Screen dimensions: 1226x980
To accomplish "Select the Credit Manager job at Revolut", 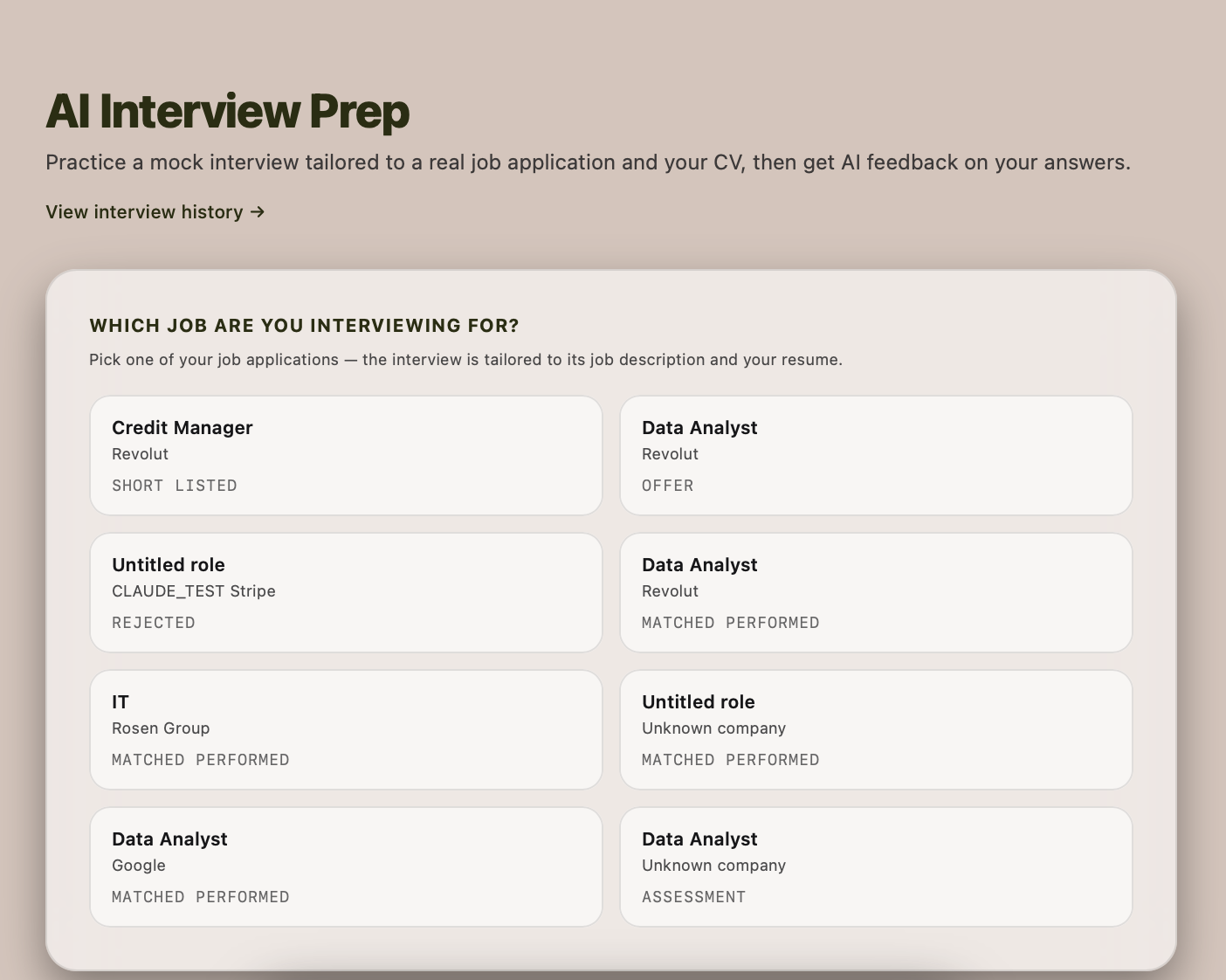I will (346, 456).
